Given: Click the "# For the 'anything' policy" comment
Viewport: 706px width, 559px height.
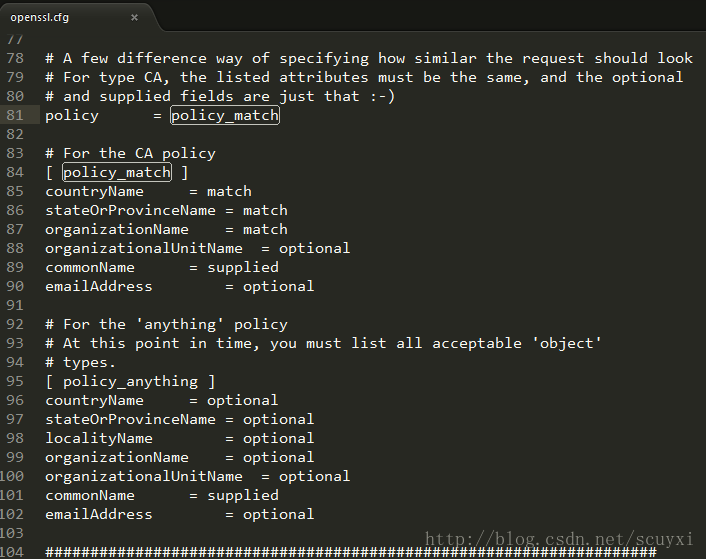Looking at the screenshot, I should pos(166,325).
